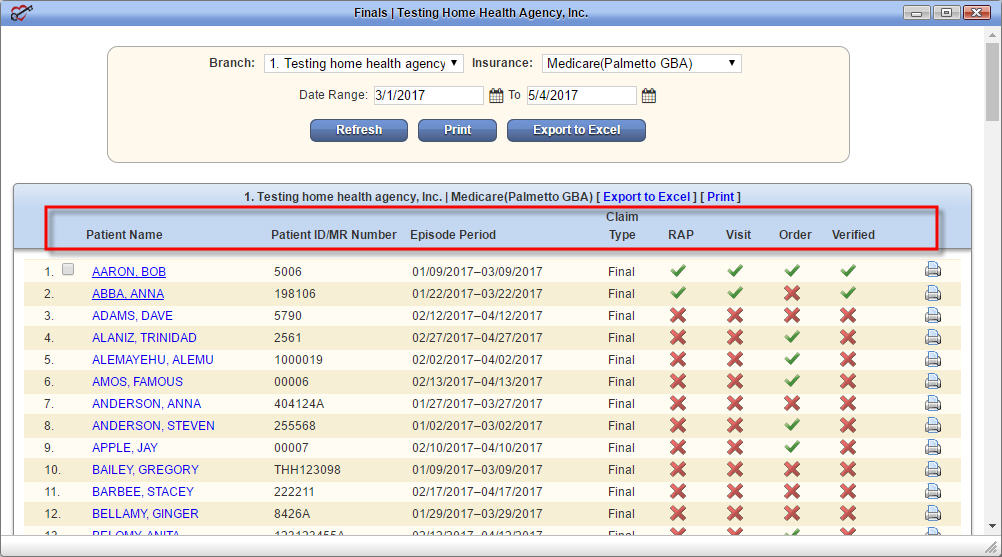Click the start date field showing 3/1/2017
The image size is (1002, 557).
tap(428, 96)
